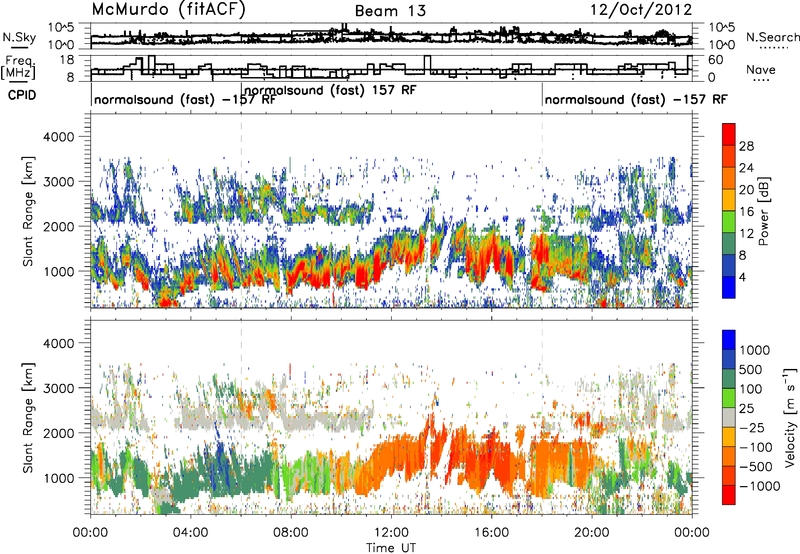
Task: Click the '12:00' time tick label
Action: (x=391, y=533)
